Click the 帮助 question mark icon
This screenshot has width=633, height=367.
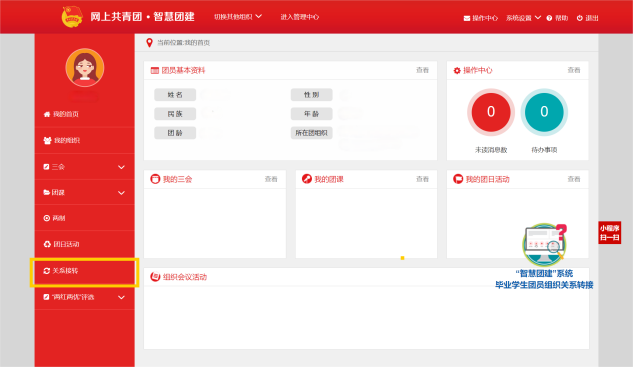pos(549,18)
